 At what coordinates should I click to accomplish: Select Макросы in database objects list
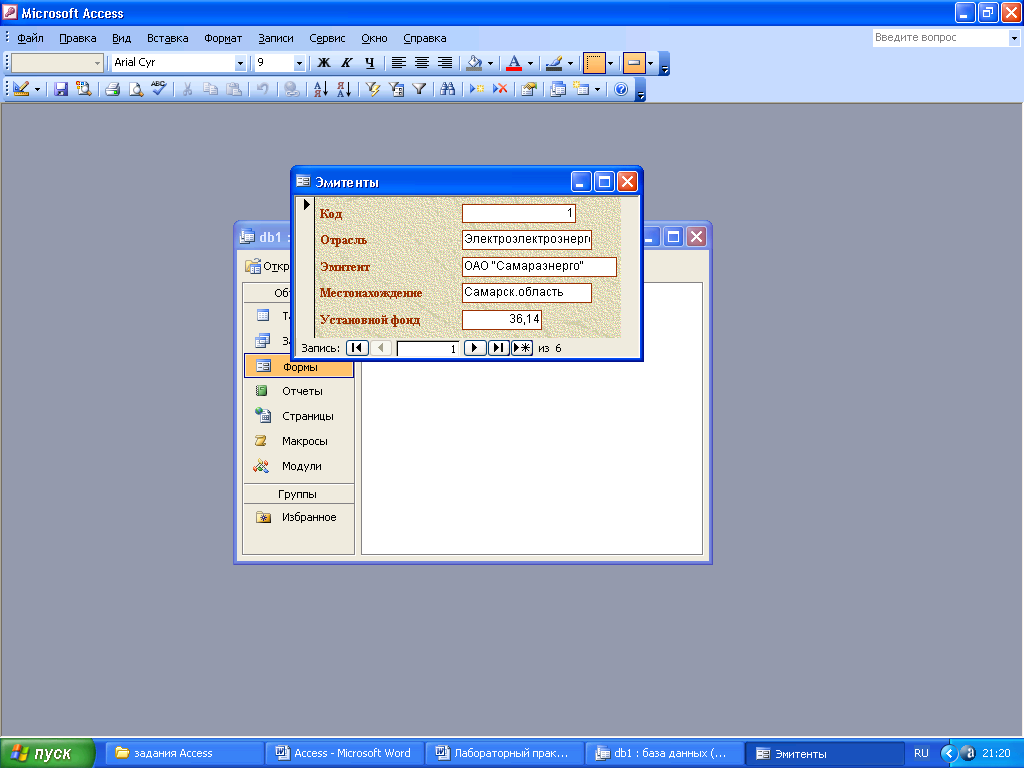[298, 441]
